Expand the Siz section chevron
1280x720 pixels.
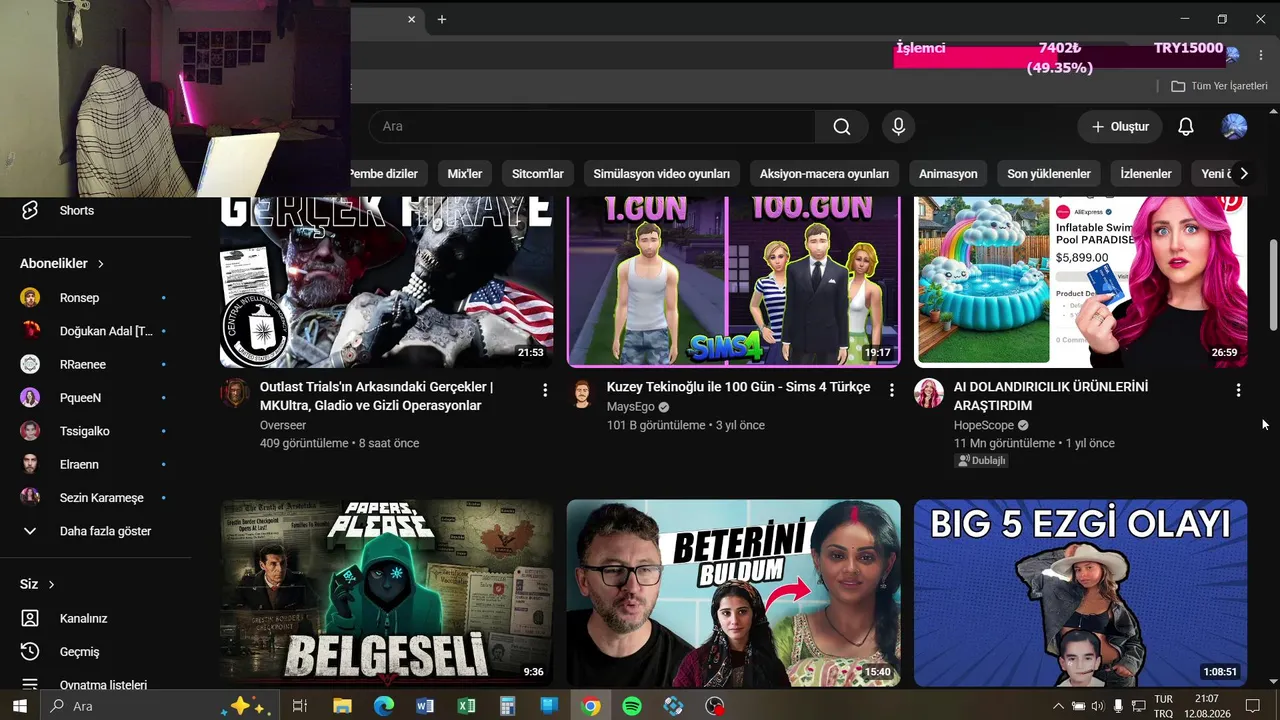[51, 584]
